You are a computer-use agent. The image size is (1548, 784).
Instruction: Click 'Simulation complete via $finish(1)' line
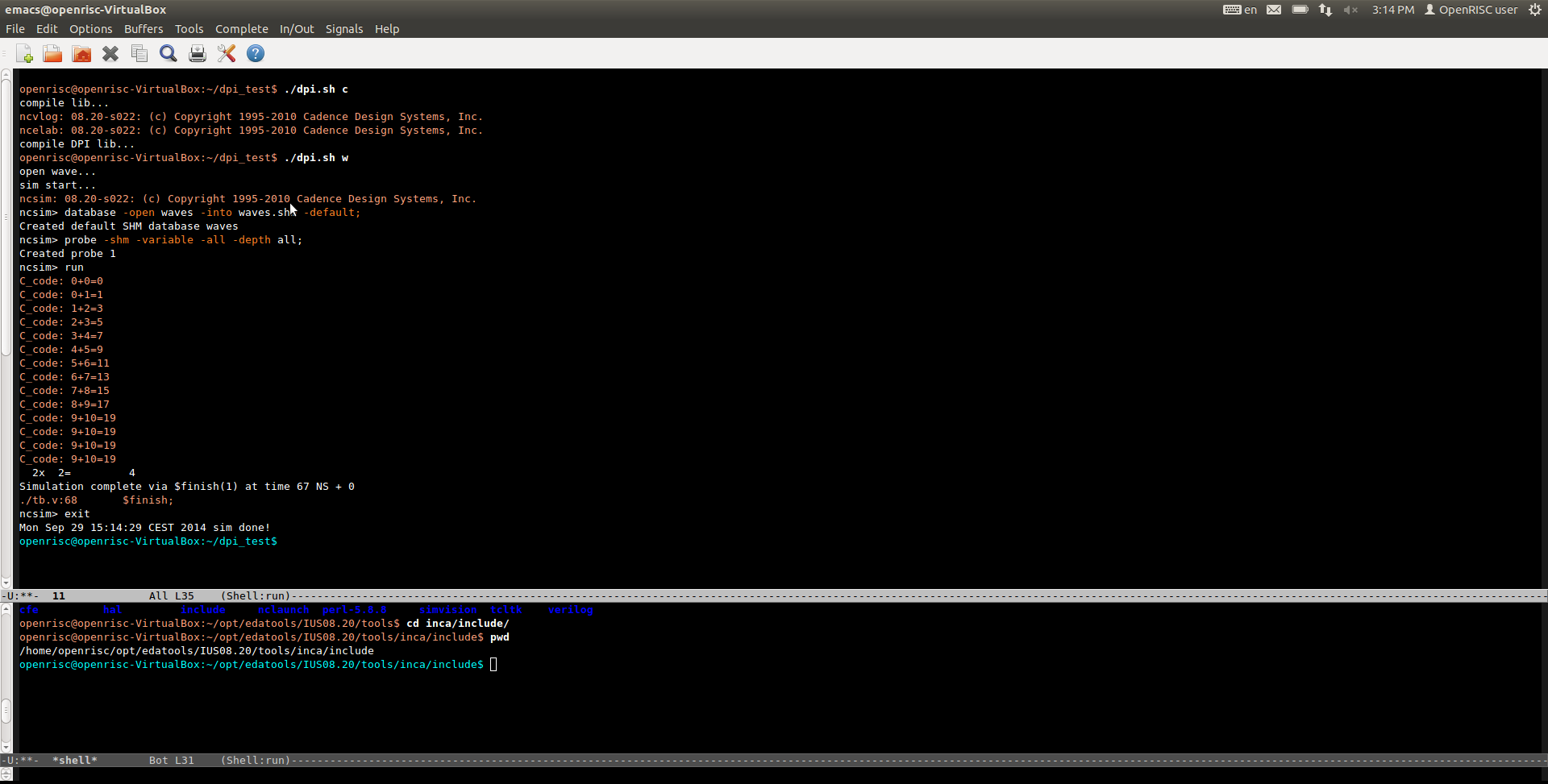187,487
